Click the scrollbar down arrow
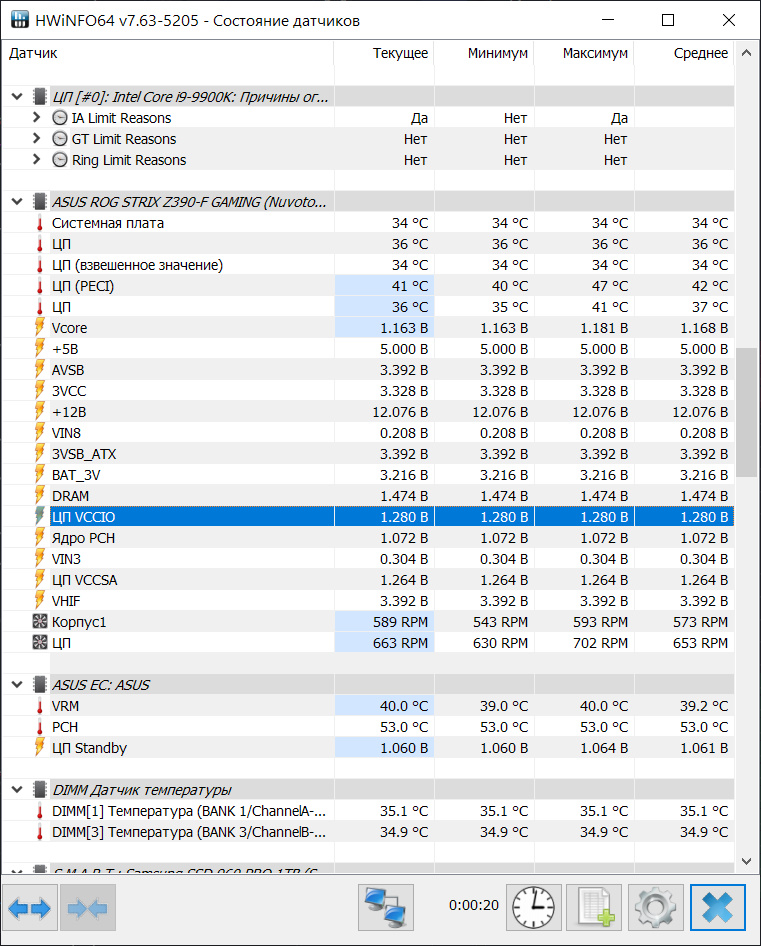Viewport: 761px width, 946px height. coord(747,862)
